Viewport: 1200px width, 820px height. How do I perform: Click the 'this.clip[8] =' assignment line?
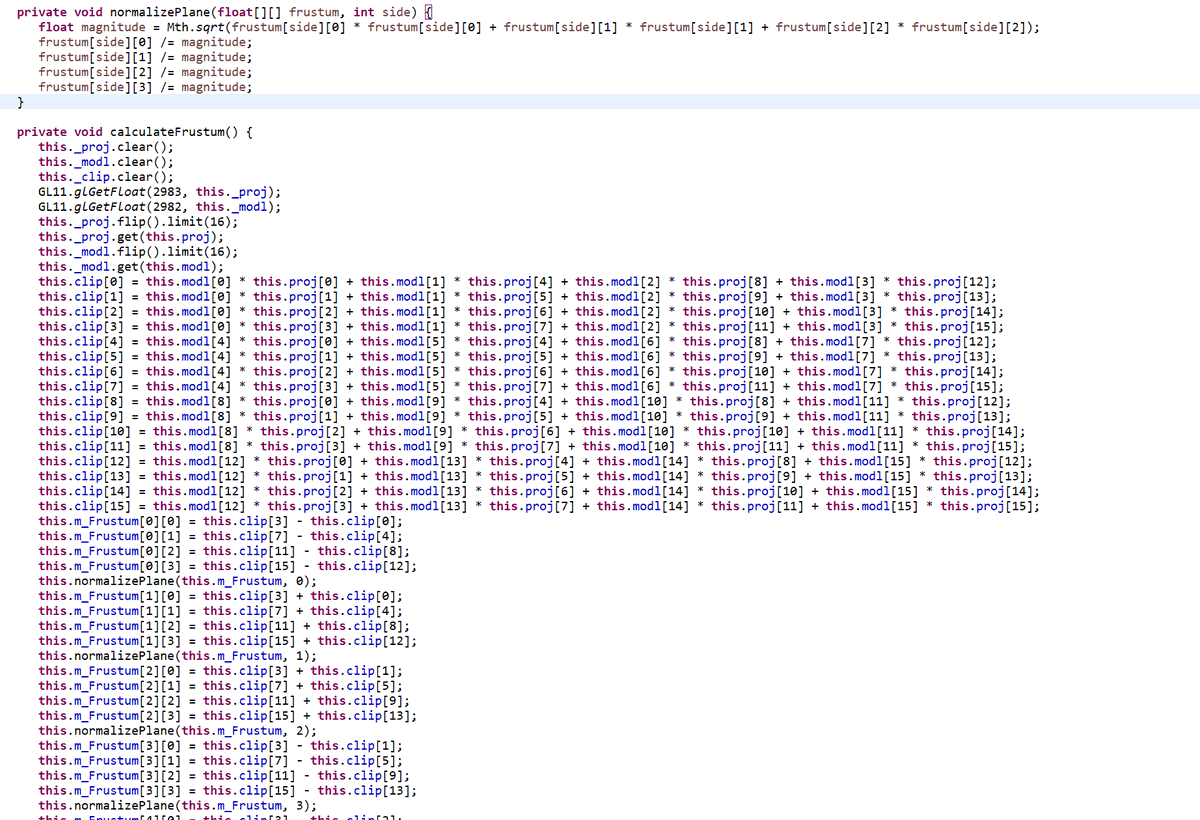[525, 401]
